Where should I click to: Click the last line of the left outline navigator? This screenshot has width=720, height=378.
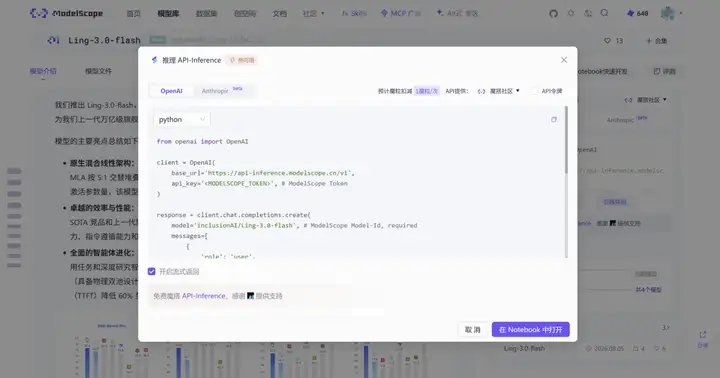[14, 265]
